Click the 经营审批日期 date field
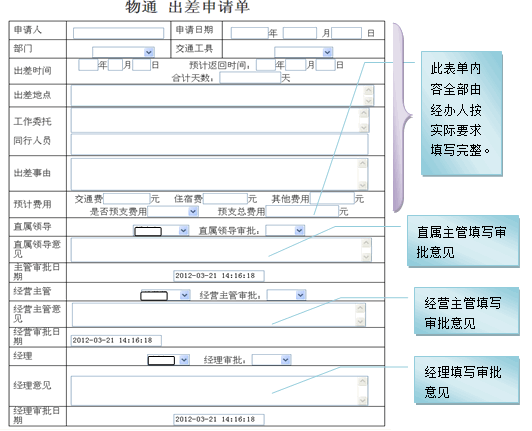 pyautogui.click(x=116, y=340)
